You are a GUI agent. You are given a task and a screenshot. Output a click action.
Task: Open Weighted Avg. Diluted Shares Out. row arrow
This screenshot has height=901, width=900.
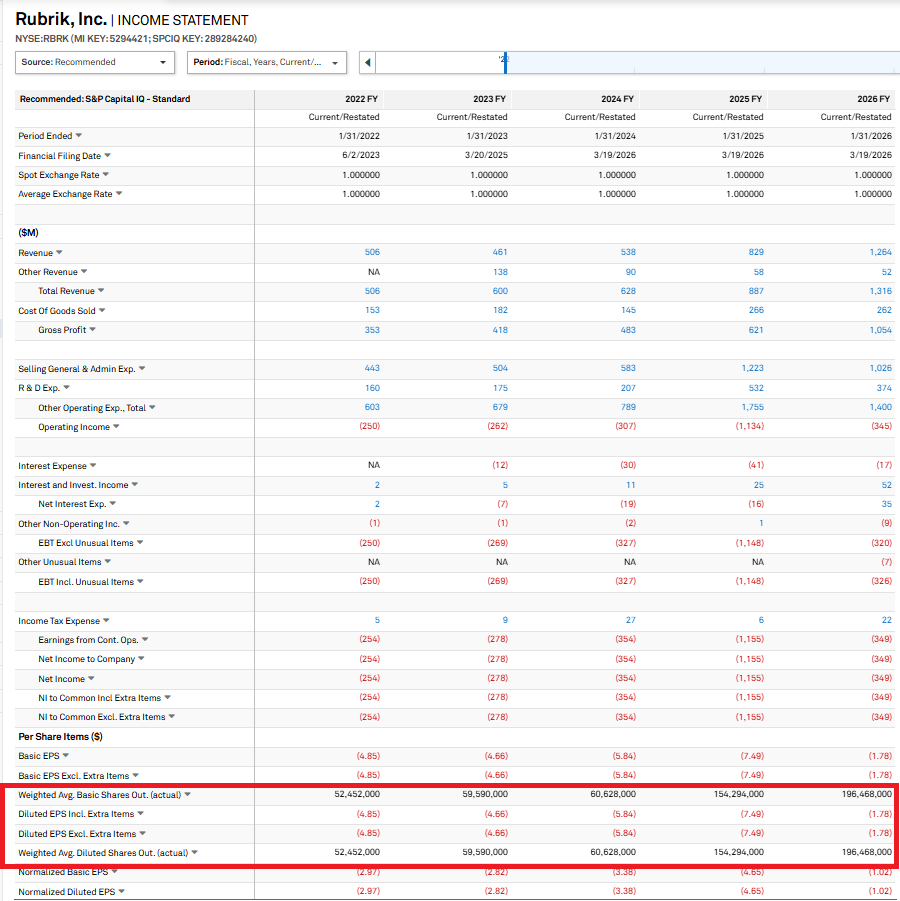click(x=195, y=853)
